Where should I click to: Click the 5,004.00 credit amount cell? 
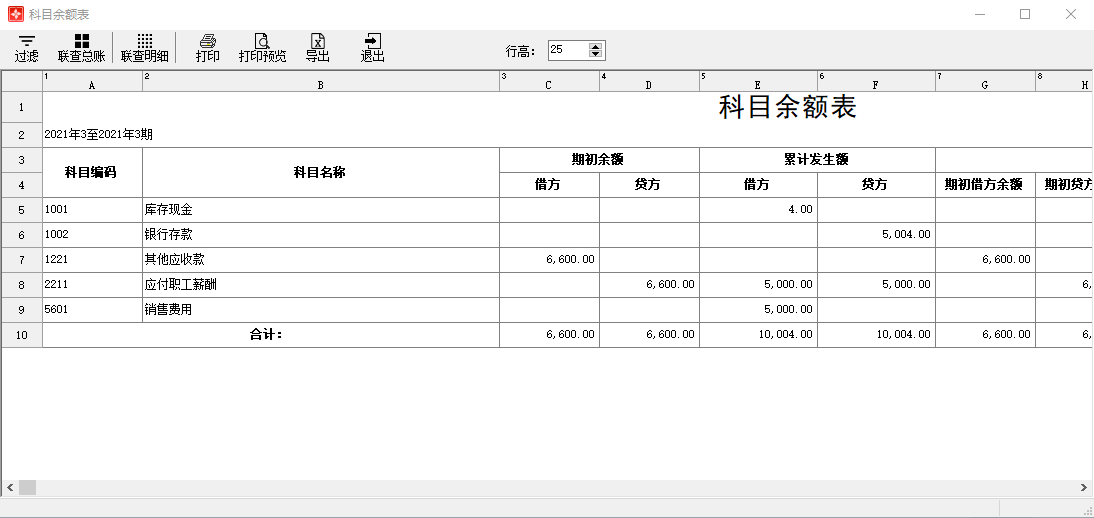point(876,235)
